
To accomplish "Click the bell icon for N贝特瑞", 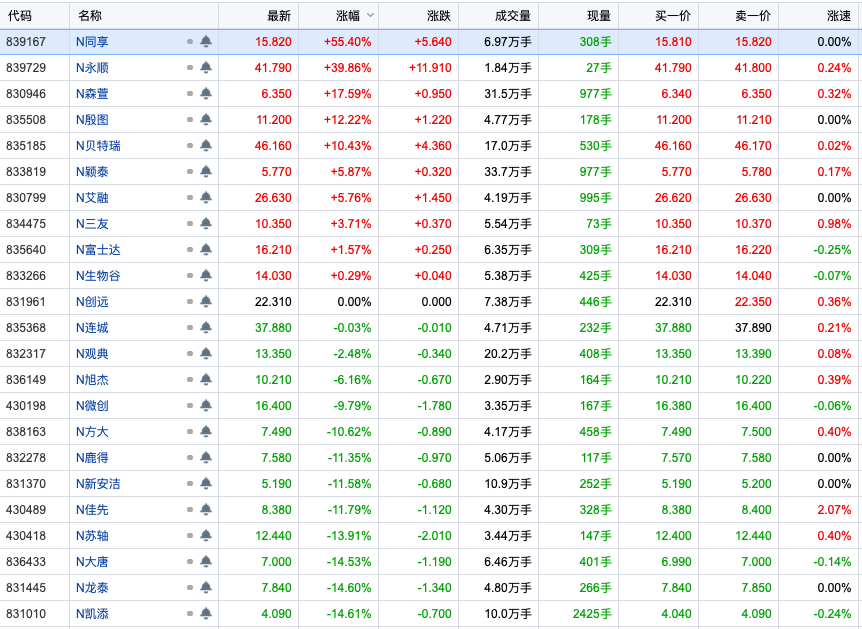I will point(206,146).
